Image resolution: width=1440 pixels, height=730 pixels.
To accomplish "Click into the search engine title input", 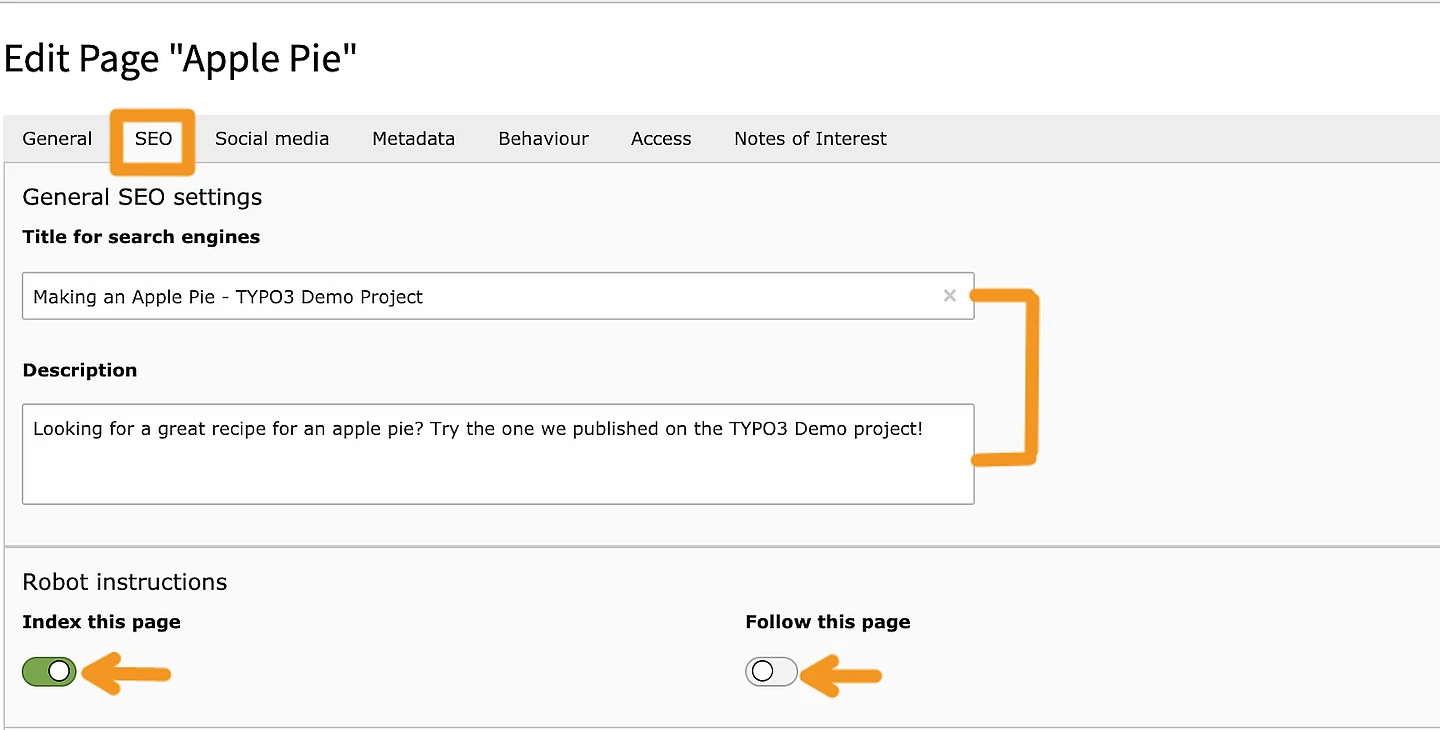I will 480,297.
